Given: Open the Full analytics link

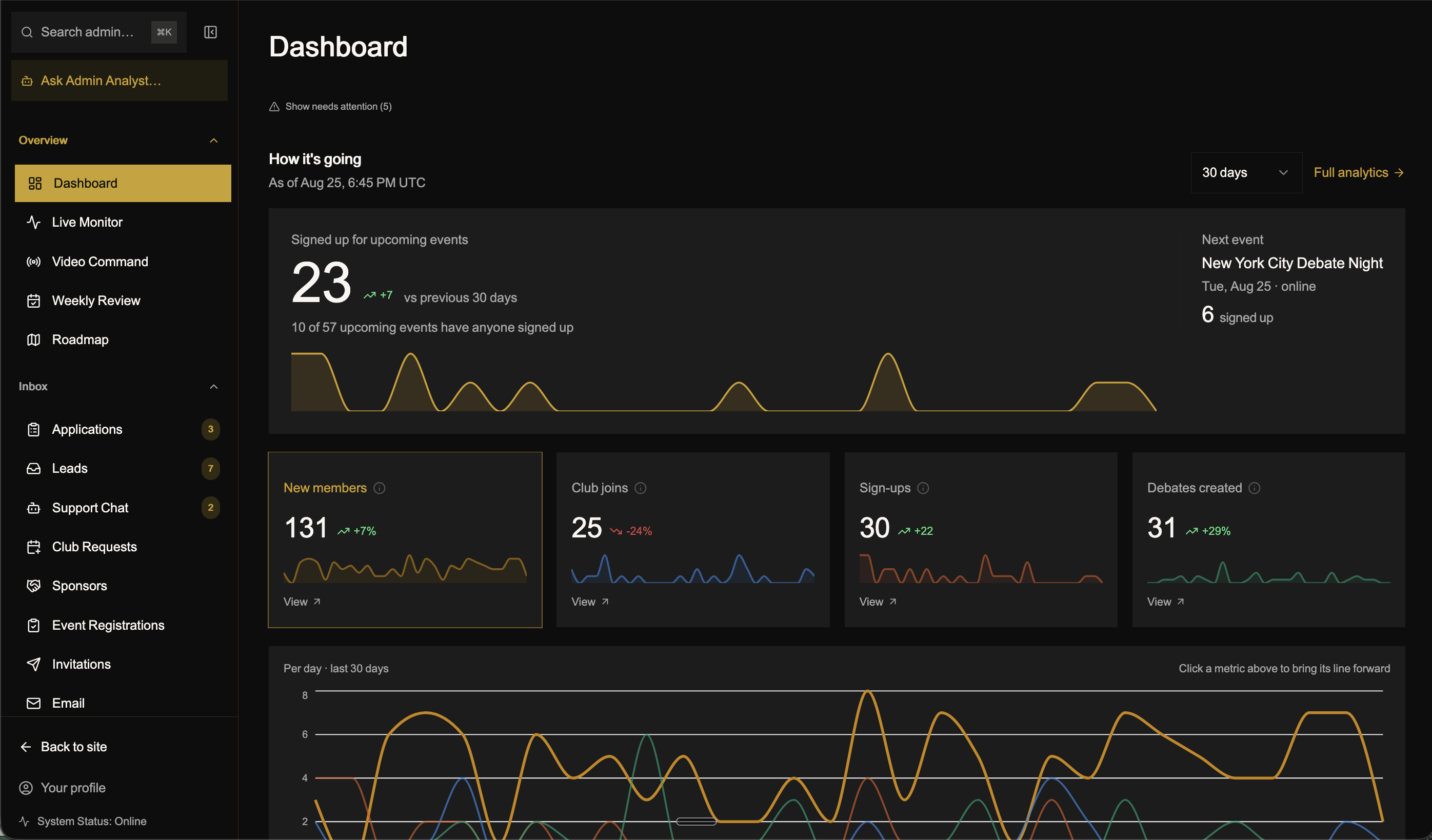Looking at the screenshot, I should pos(1359,173).
